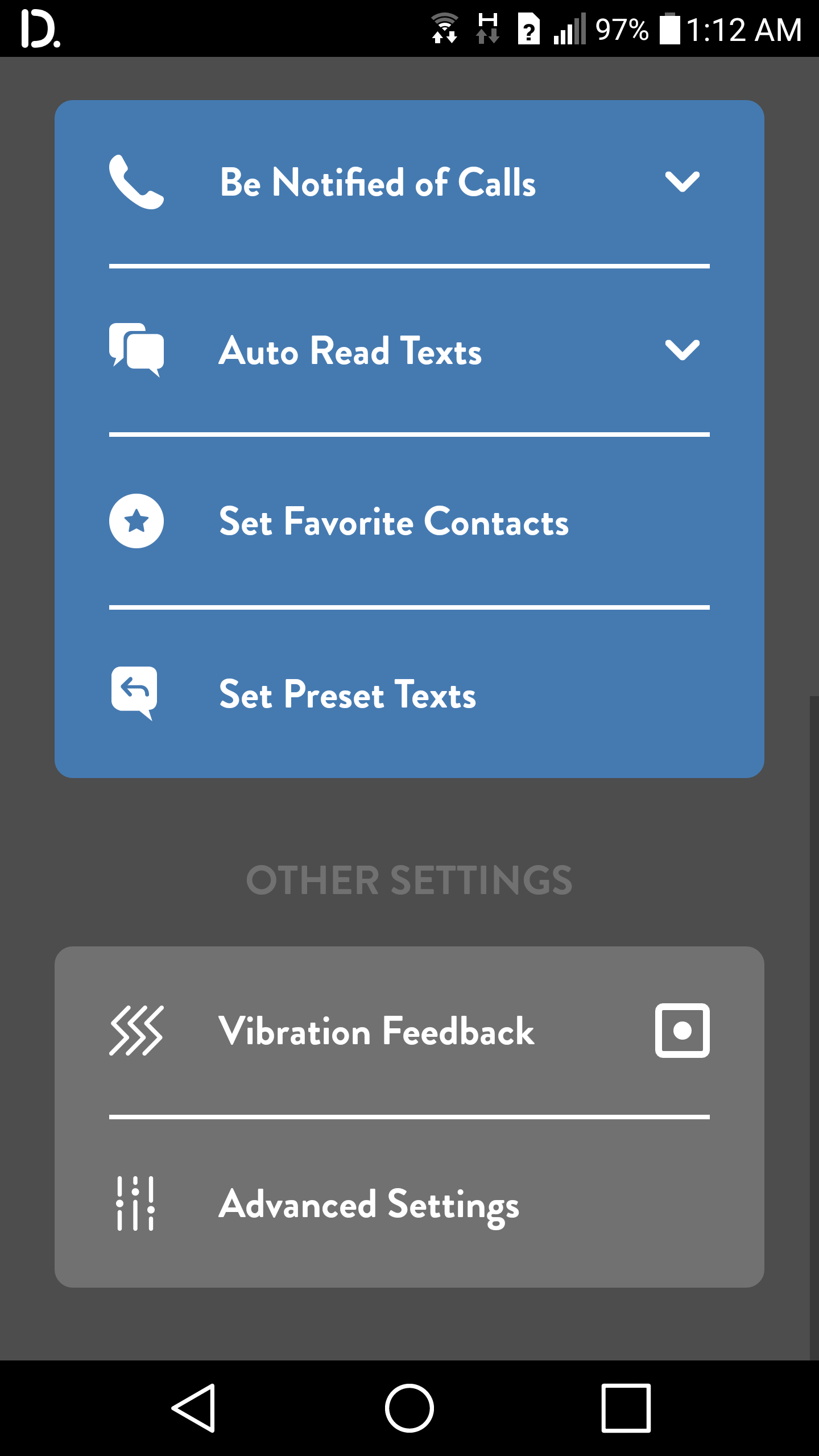Tap the Drivemode logo in status bar
Image resolution: width=819 pixels, height=1456 pixels.
point(40,30)
